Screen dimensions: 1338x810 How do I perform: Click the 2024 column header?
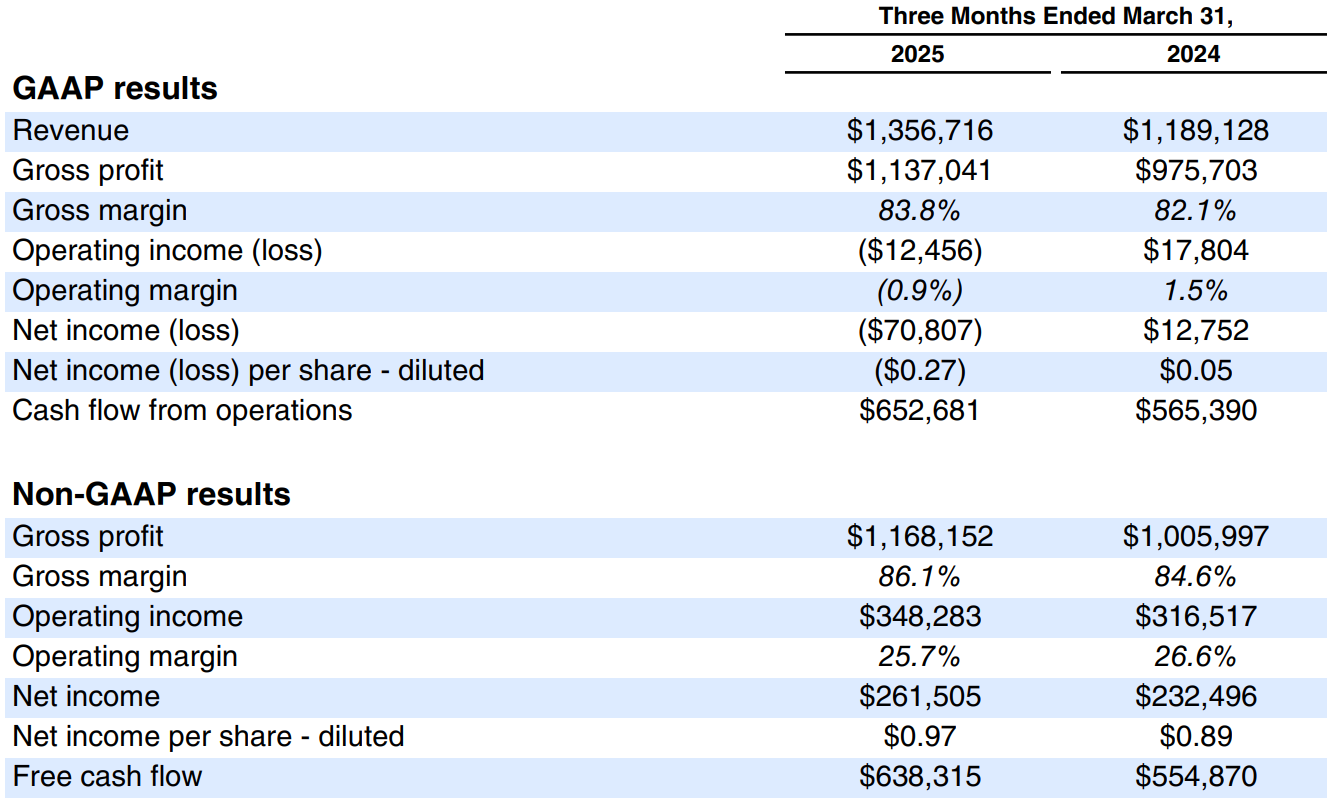coord(1193,54)
